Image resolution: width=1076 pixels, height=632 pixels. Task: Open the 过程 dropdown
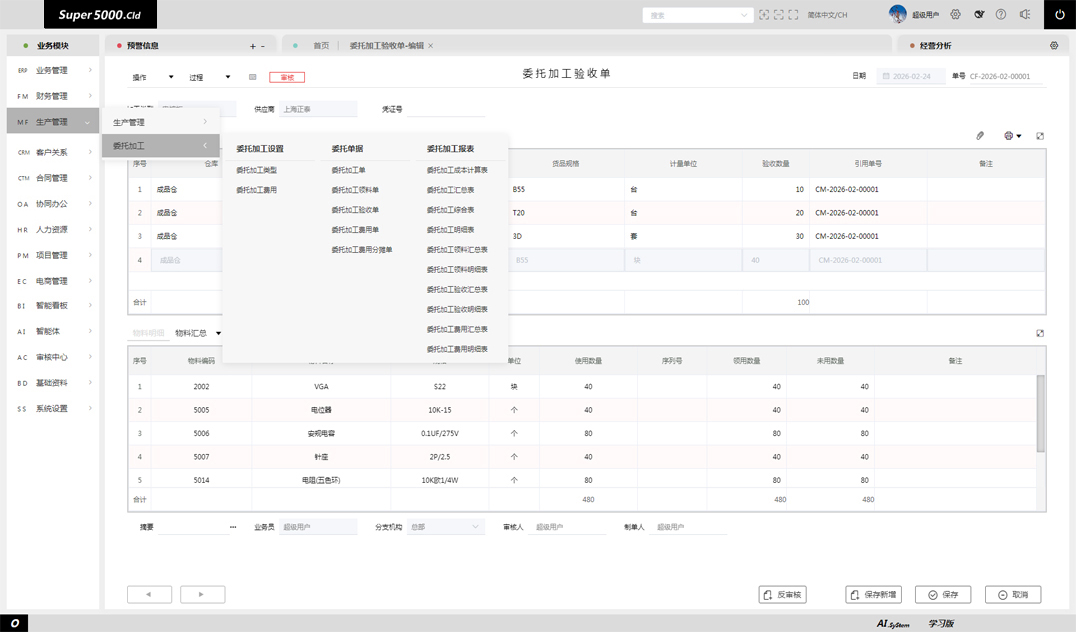[x=210, y=77]
